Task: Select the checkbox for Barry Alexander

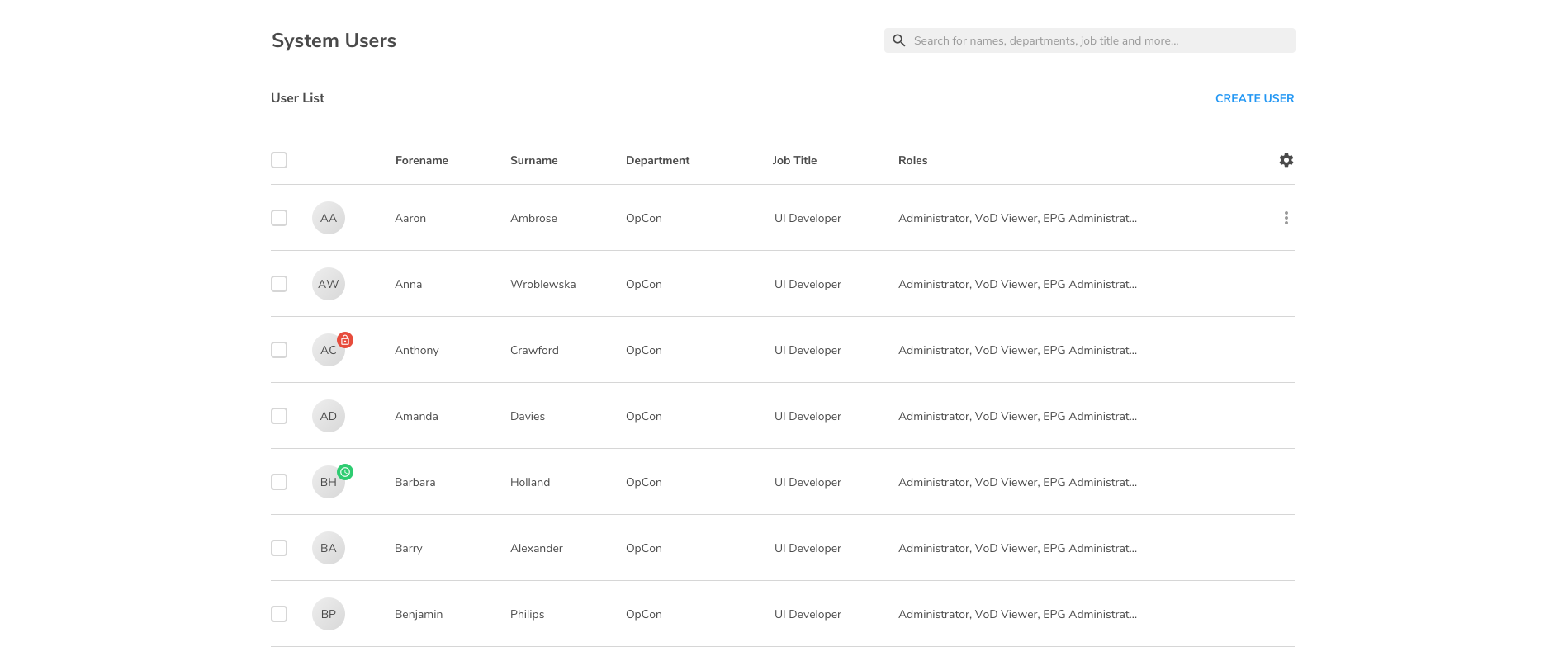Action: click(x=279, y=548)
